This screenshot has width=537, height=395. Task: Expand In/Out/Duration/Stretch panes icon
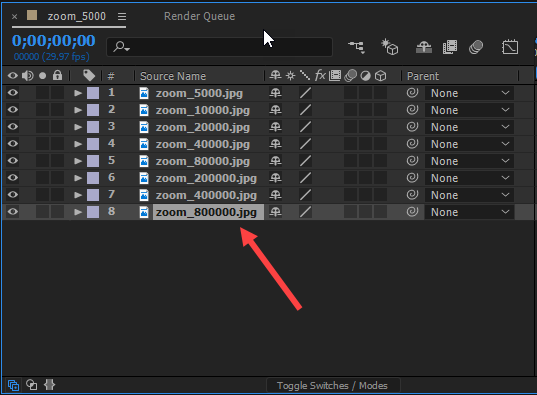point(49,385)
